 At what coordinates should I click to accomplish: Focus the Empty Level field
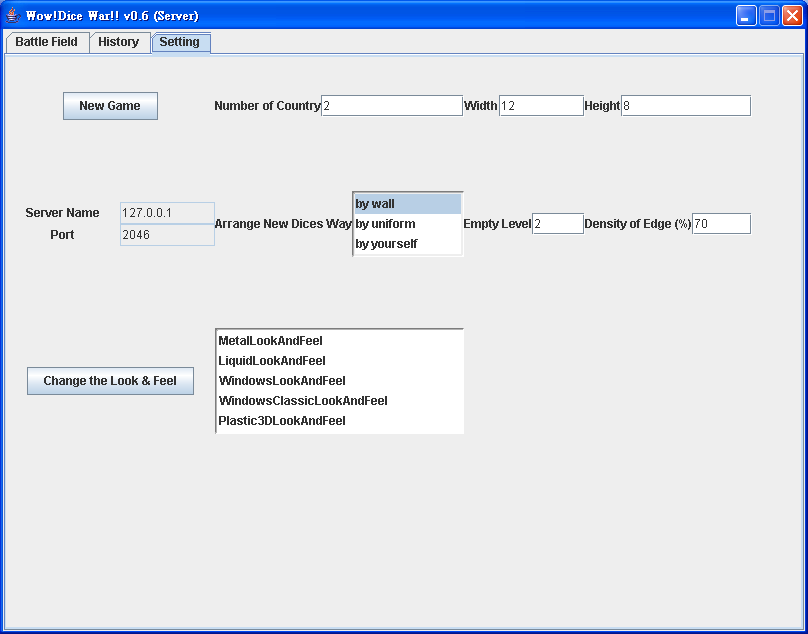557,224
